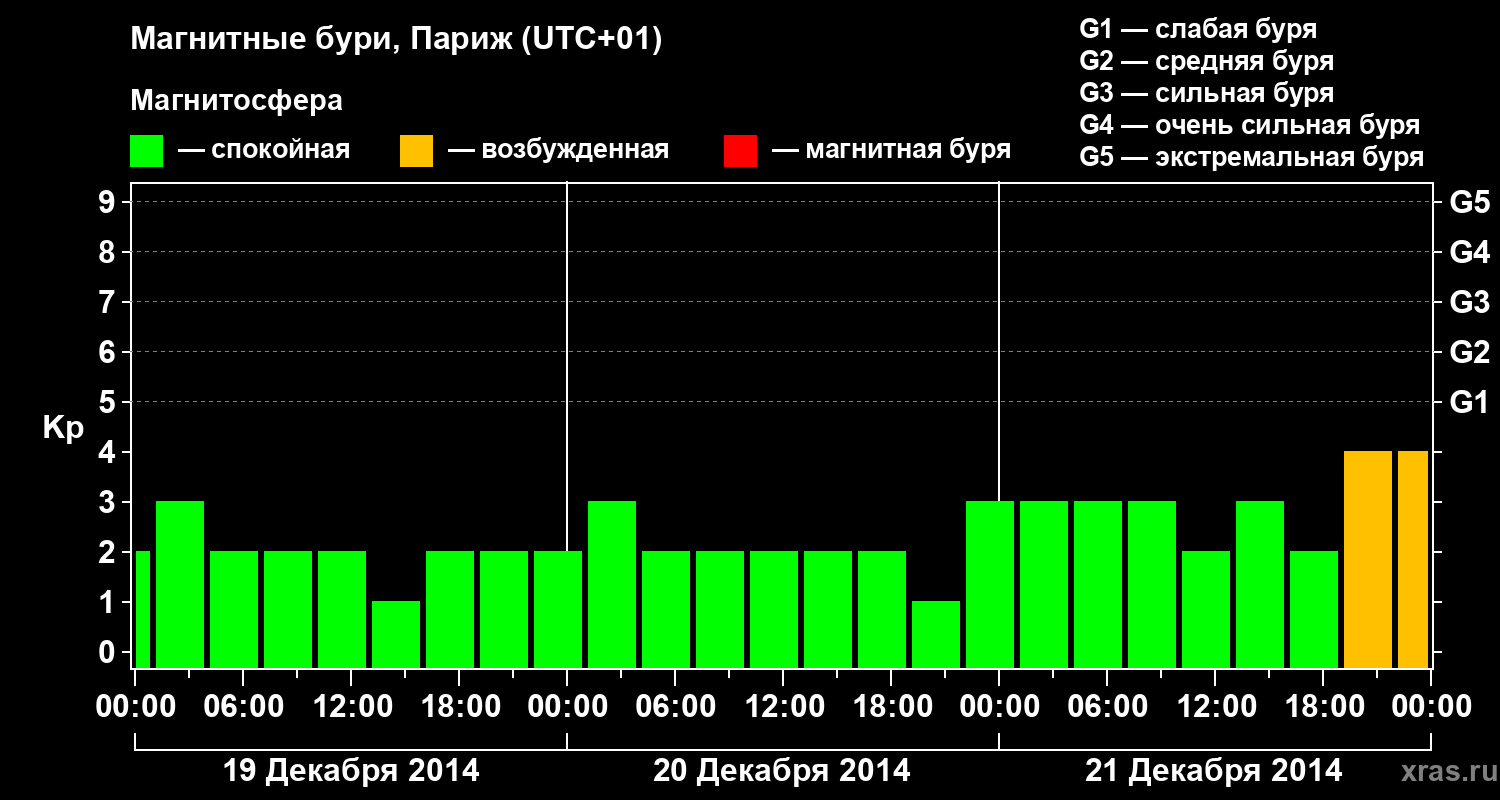
Task: Click the 'Kp' axis title
Action: click(62, 428)
